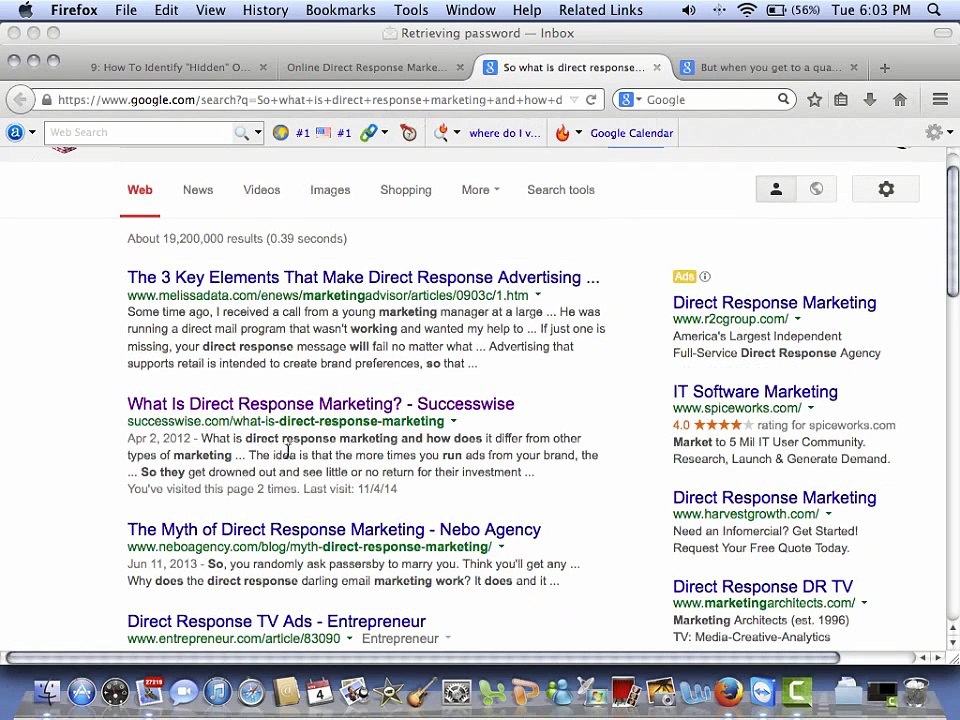Image resolution: width=960 pixels, height=720 pixels.
Task: Show bookmarks list icon in toolbar
Action: [x=842, y=99]
